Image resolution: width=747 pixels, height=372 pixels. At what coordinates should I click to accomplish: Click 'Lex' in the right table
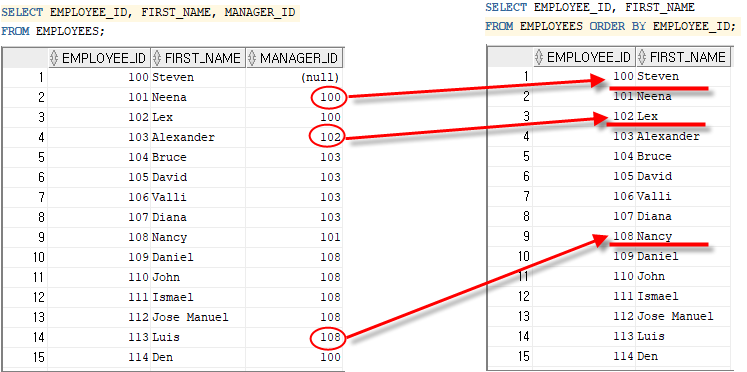(x=647, y=116)
